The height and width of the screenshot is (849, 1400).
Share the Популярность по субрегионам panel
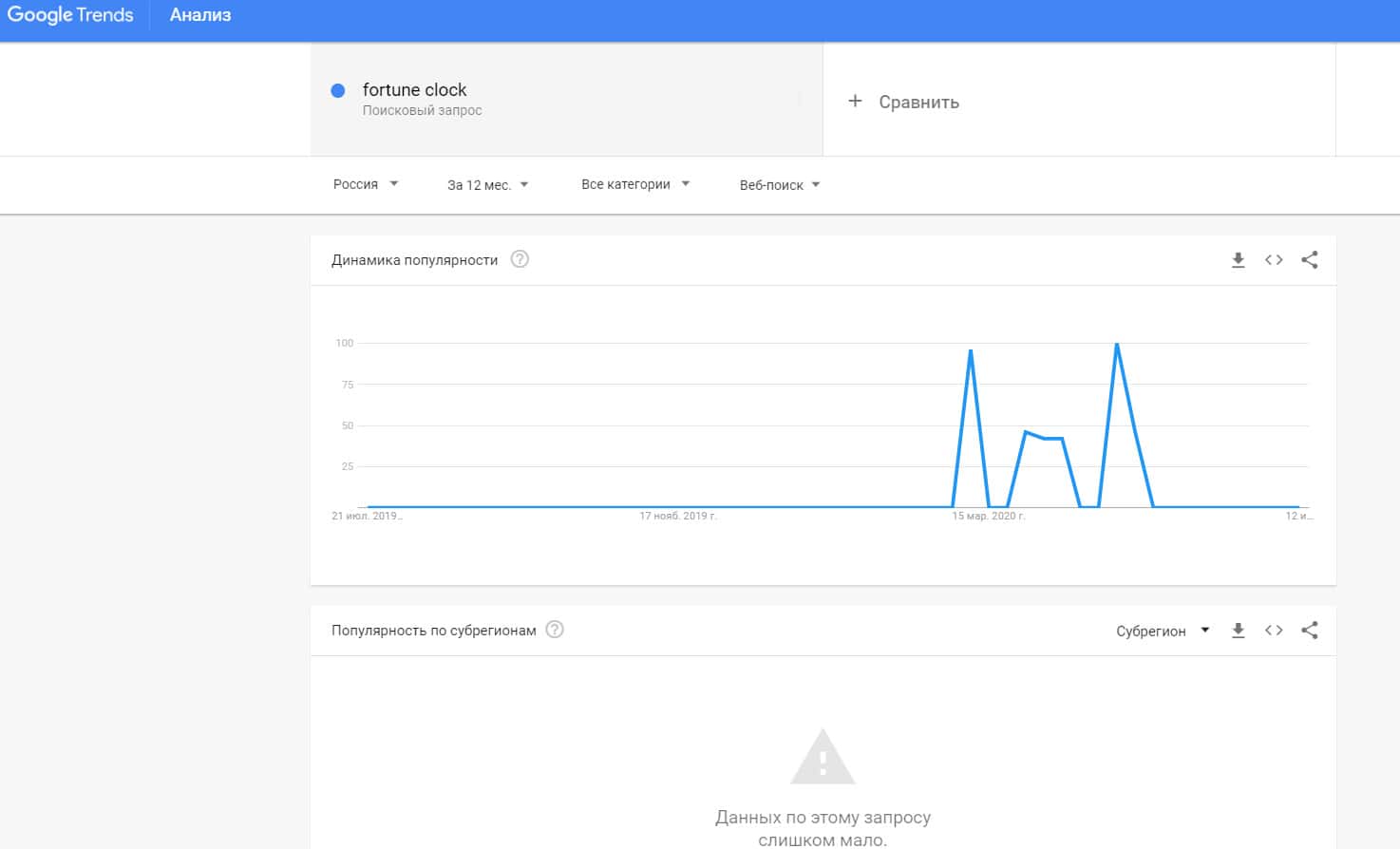(x=1310, y=631)
